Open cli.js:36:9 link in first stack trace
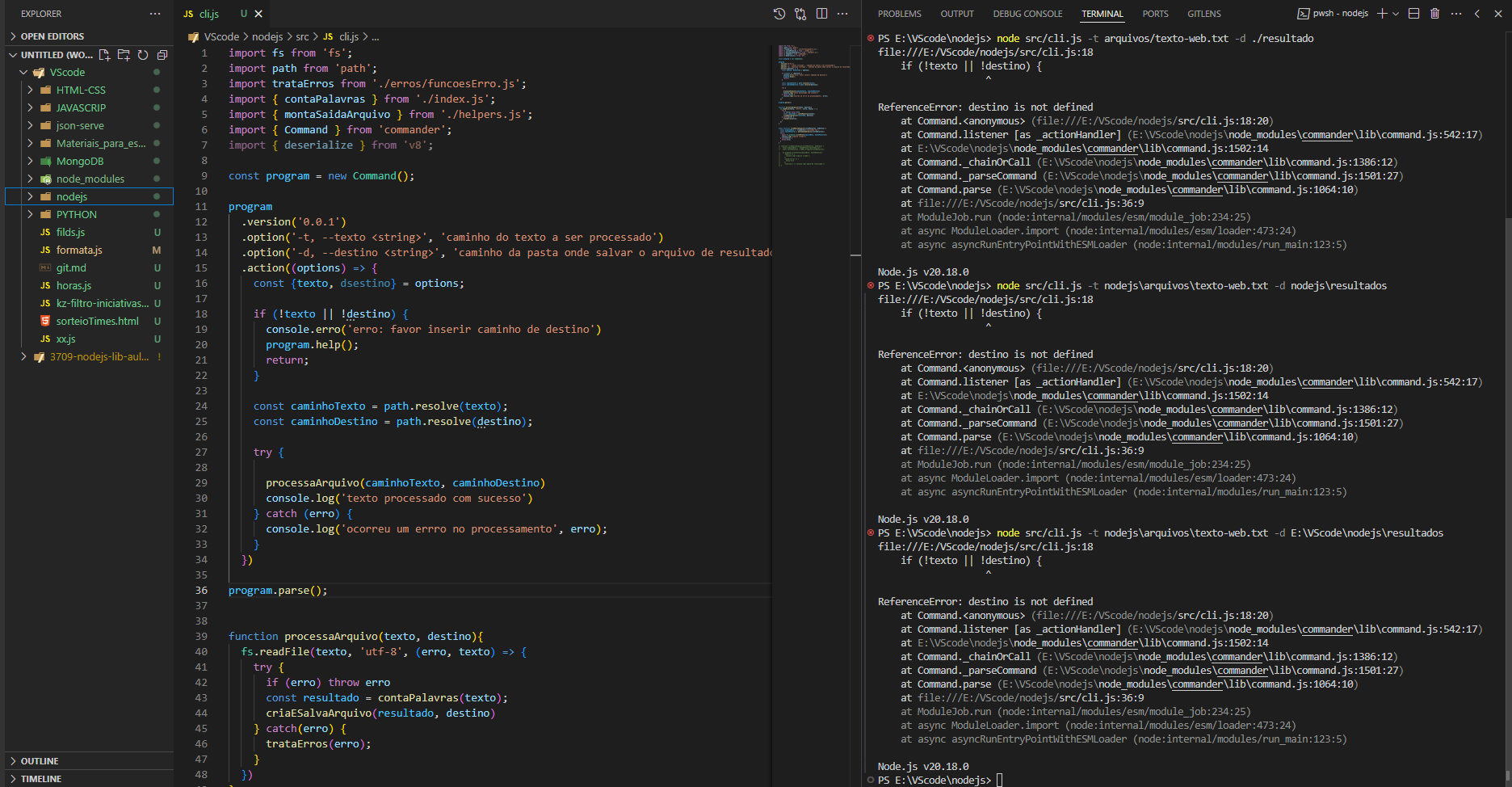Screen dimensions: 1512x787 point(1031,204)
